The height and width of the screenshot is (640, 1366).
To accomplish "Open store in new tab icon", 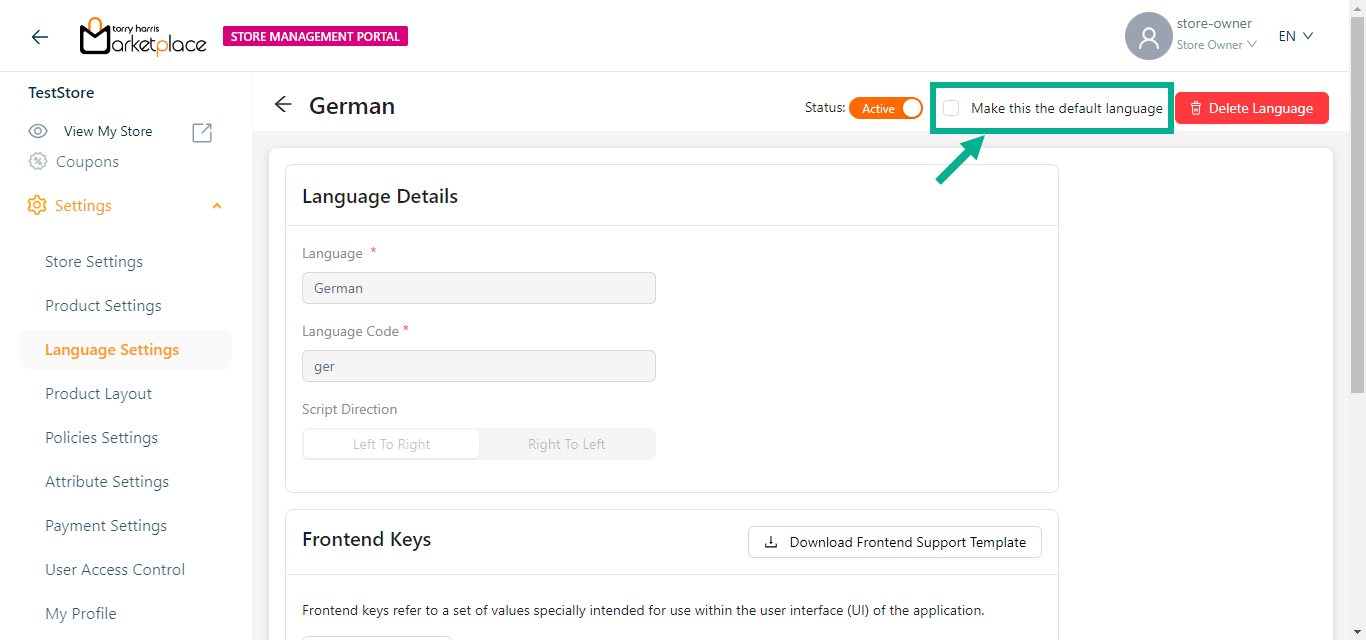I will (x=202, y=132).
